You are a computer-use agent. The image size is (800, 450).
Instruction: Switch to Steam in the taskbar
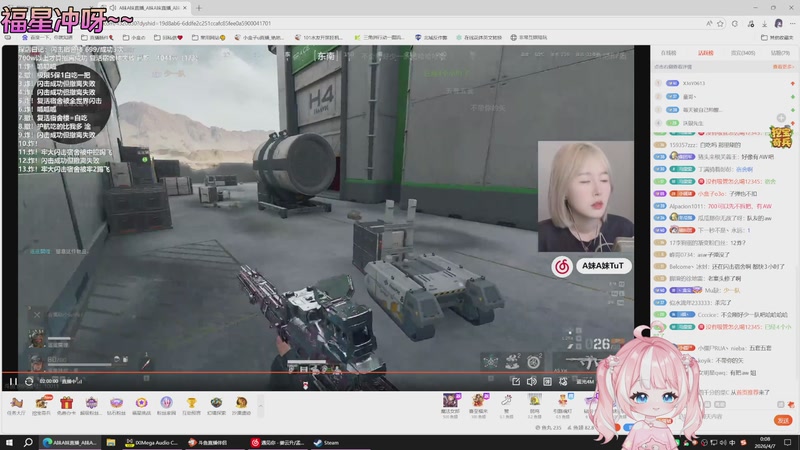click(x=327, y=442)
